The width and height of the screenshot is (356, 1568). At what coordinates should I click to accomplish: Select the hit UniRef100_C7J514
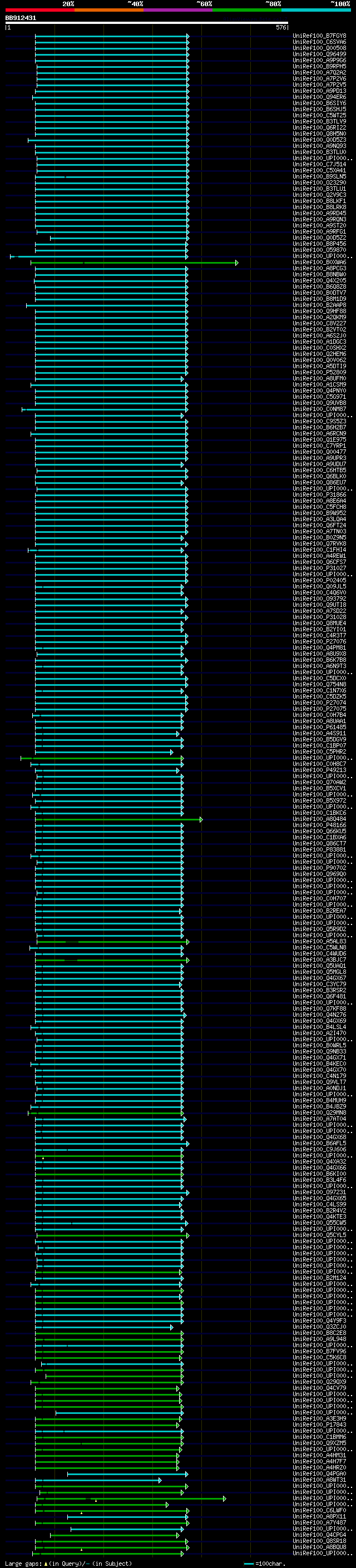[319, 164]
